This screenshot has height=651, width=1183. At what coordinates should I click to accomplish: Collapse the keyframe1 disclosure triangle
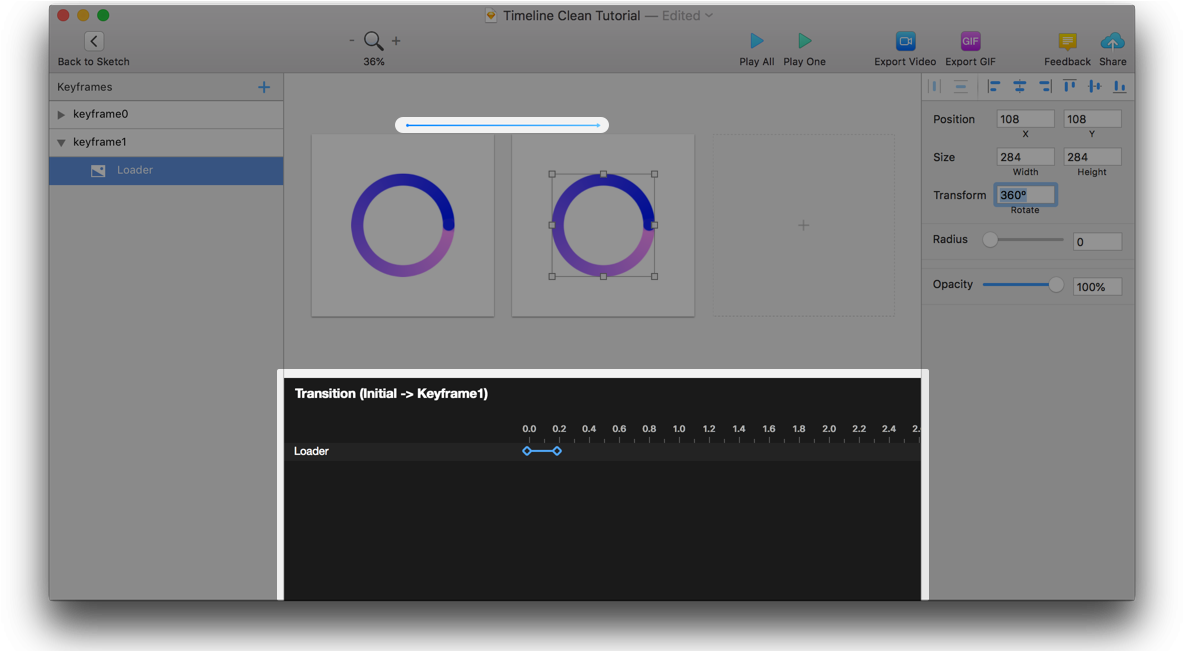point(62,143)
